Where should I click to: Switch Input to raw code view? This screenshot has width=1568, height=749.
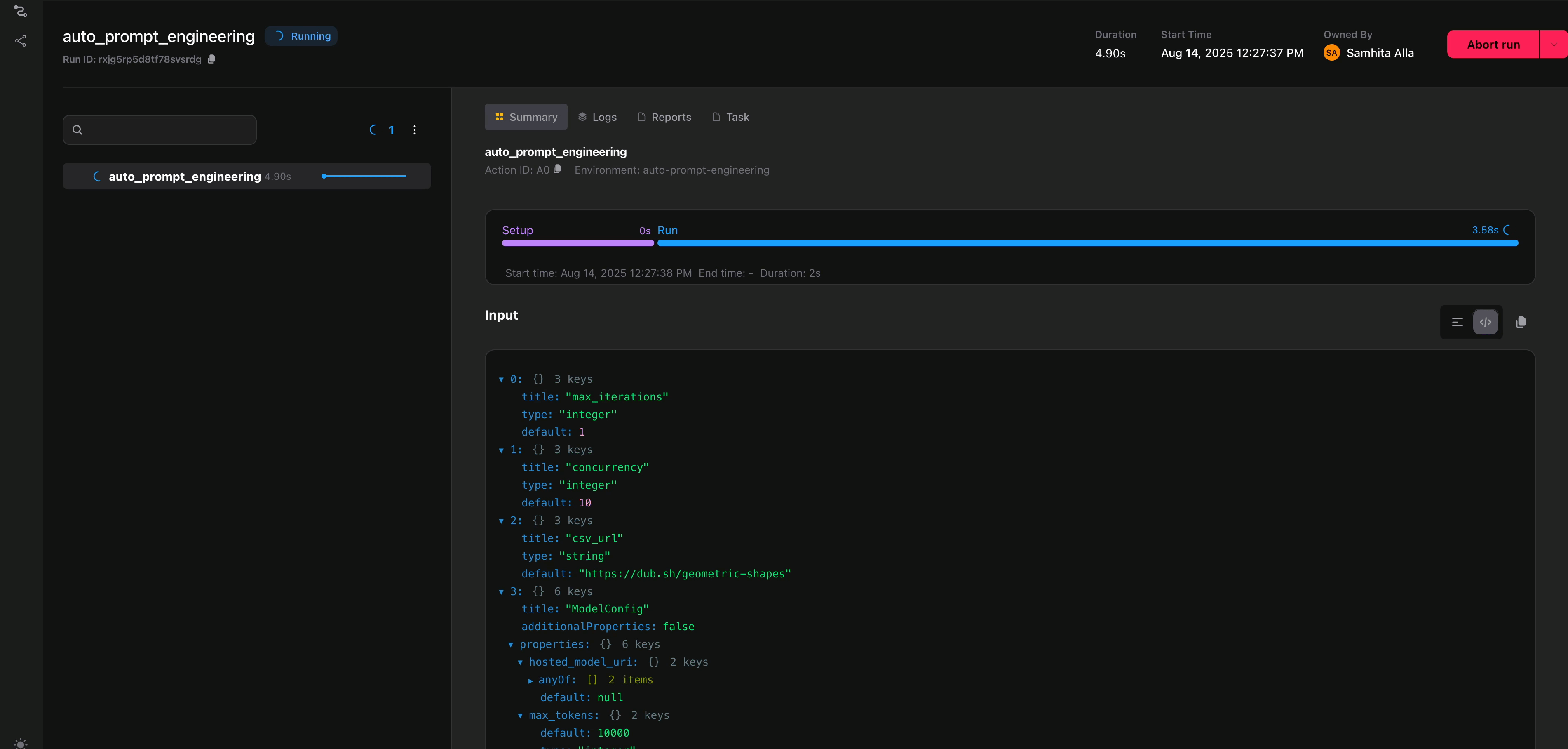click(1485, 322)
